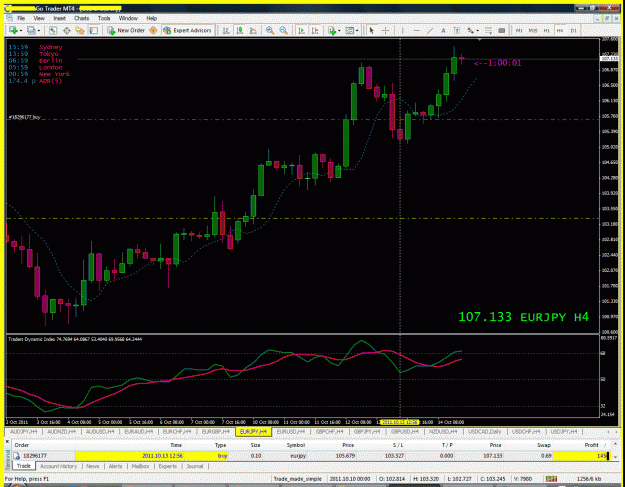Click the connection status bars indicator

(552, 479)
